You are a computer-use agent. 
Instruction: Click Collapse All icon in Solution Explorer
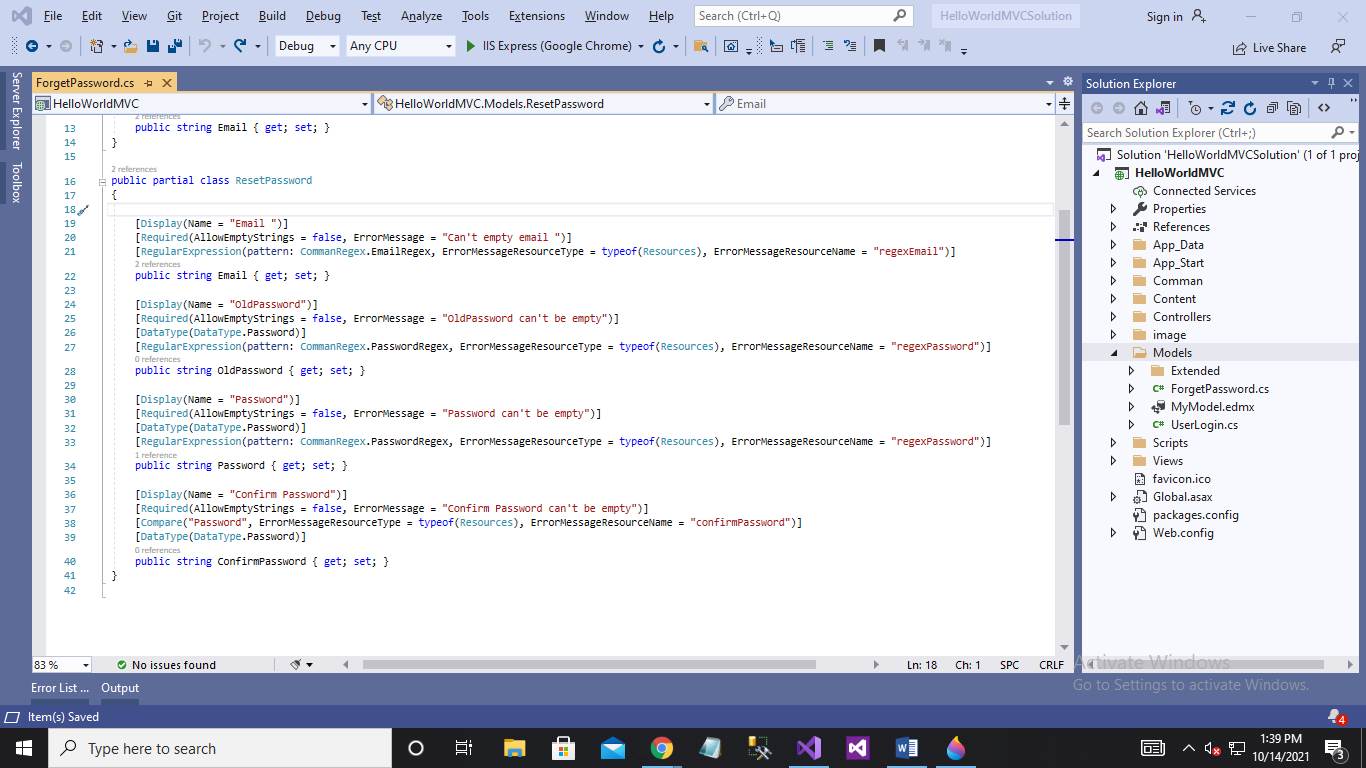pos(1272,108)
